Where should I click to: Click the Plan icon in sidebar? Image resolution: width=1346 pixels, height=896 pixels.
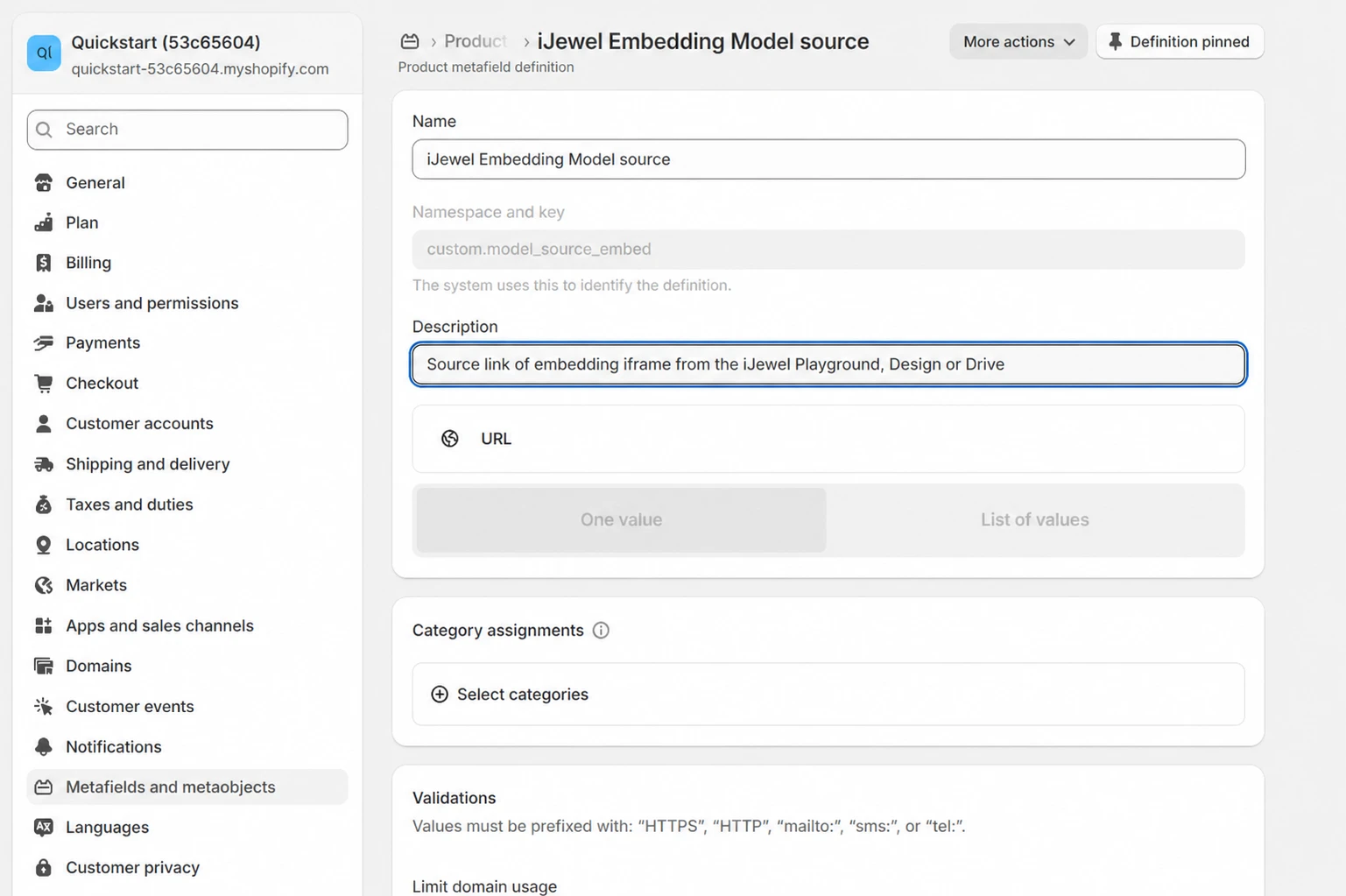(x=43, y=222)
